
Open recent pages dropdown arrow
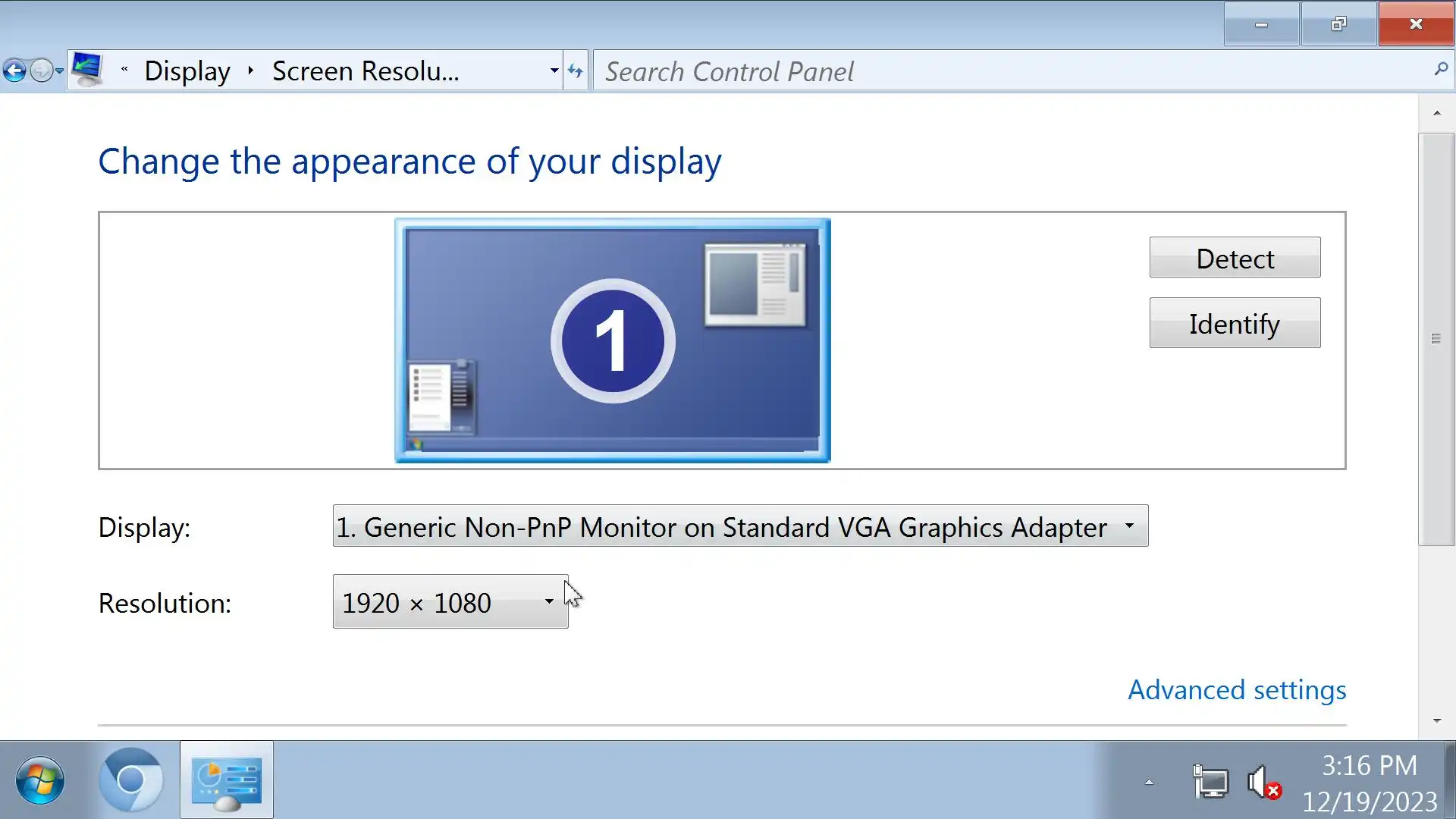pos(59,71)
